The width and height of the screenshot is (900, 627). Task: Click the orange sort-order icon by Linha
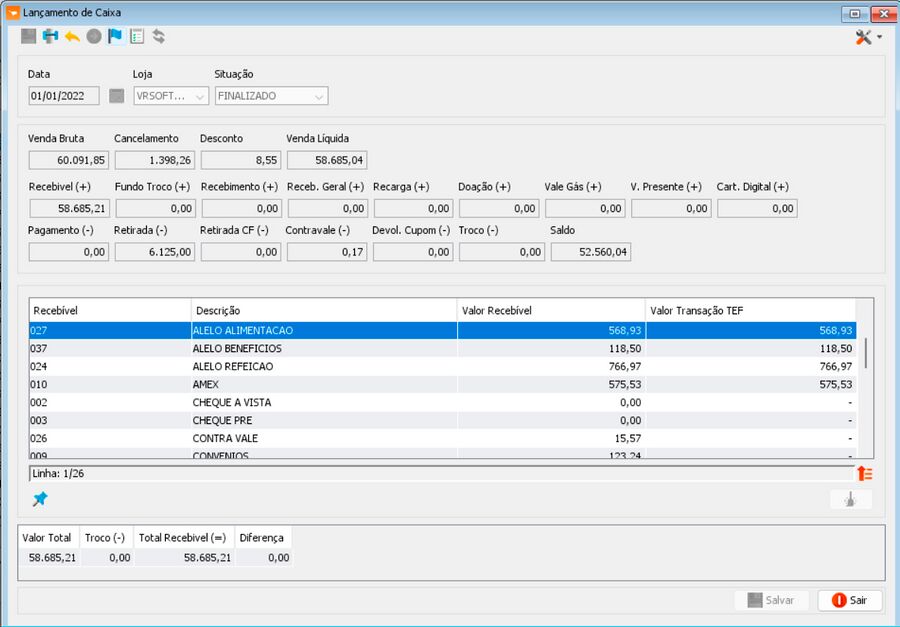tap(865, 474)
